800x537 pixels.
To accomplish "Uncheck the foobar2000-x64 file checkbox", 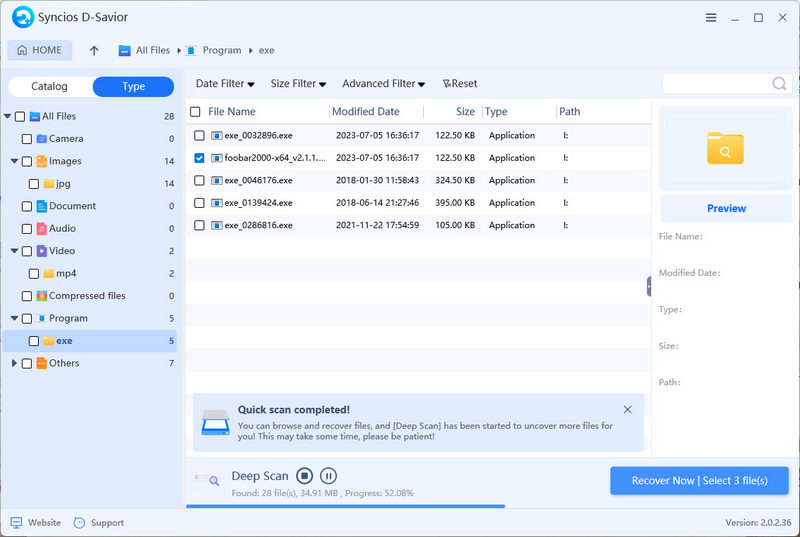I will (199, 158).
